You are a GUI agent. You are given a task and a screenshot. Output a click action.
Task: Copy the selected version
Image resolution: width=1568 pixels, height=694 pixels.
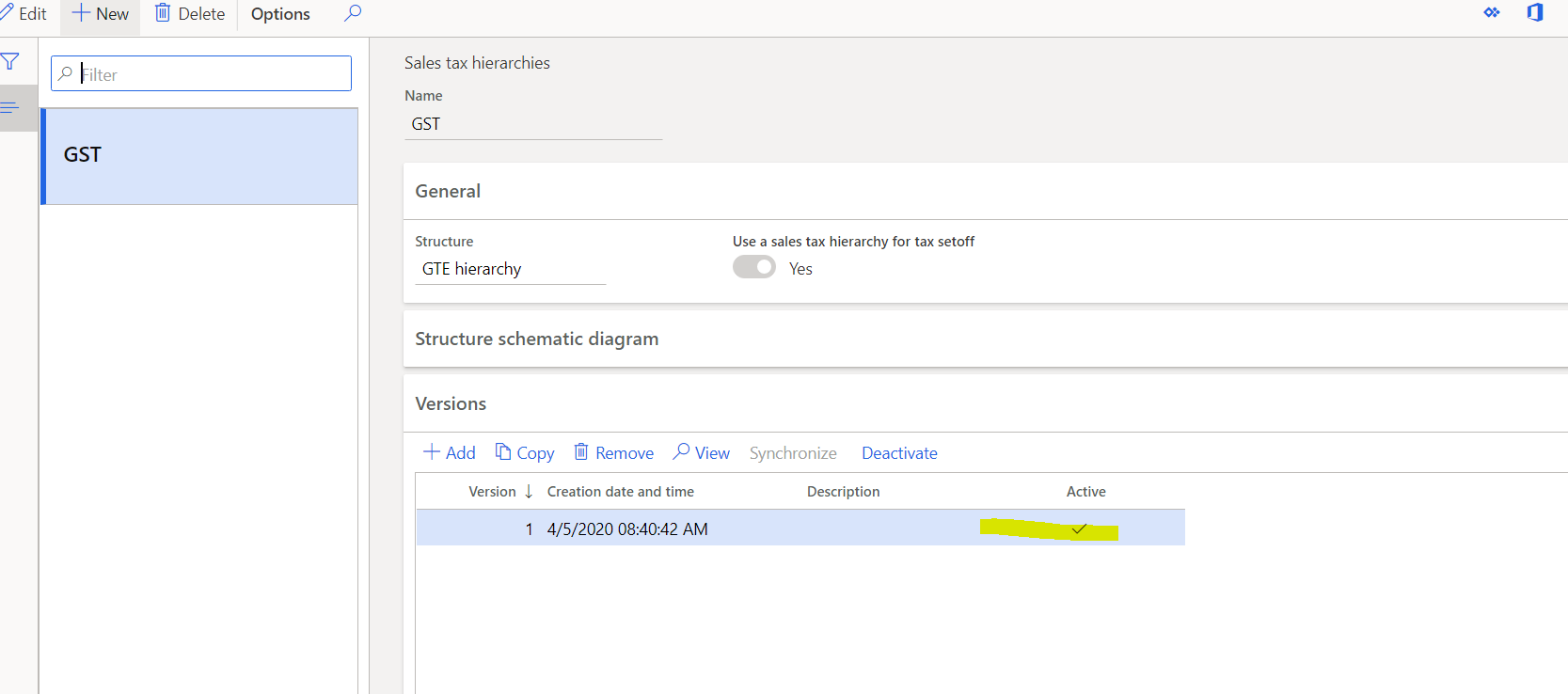pyautogui.click(x=525, y=453)
